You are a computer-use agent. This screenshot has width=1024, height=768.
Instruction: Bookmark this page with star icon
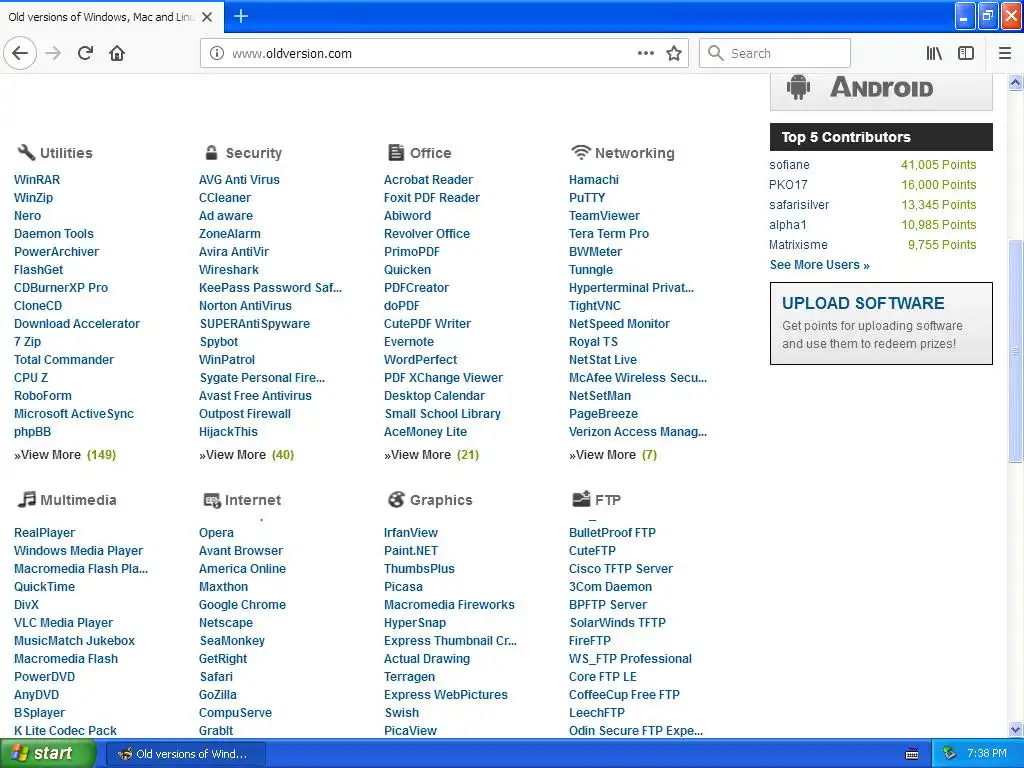(674, 53)
